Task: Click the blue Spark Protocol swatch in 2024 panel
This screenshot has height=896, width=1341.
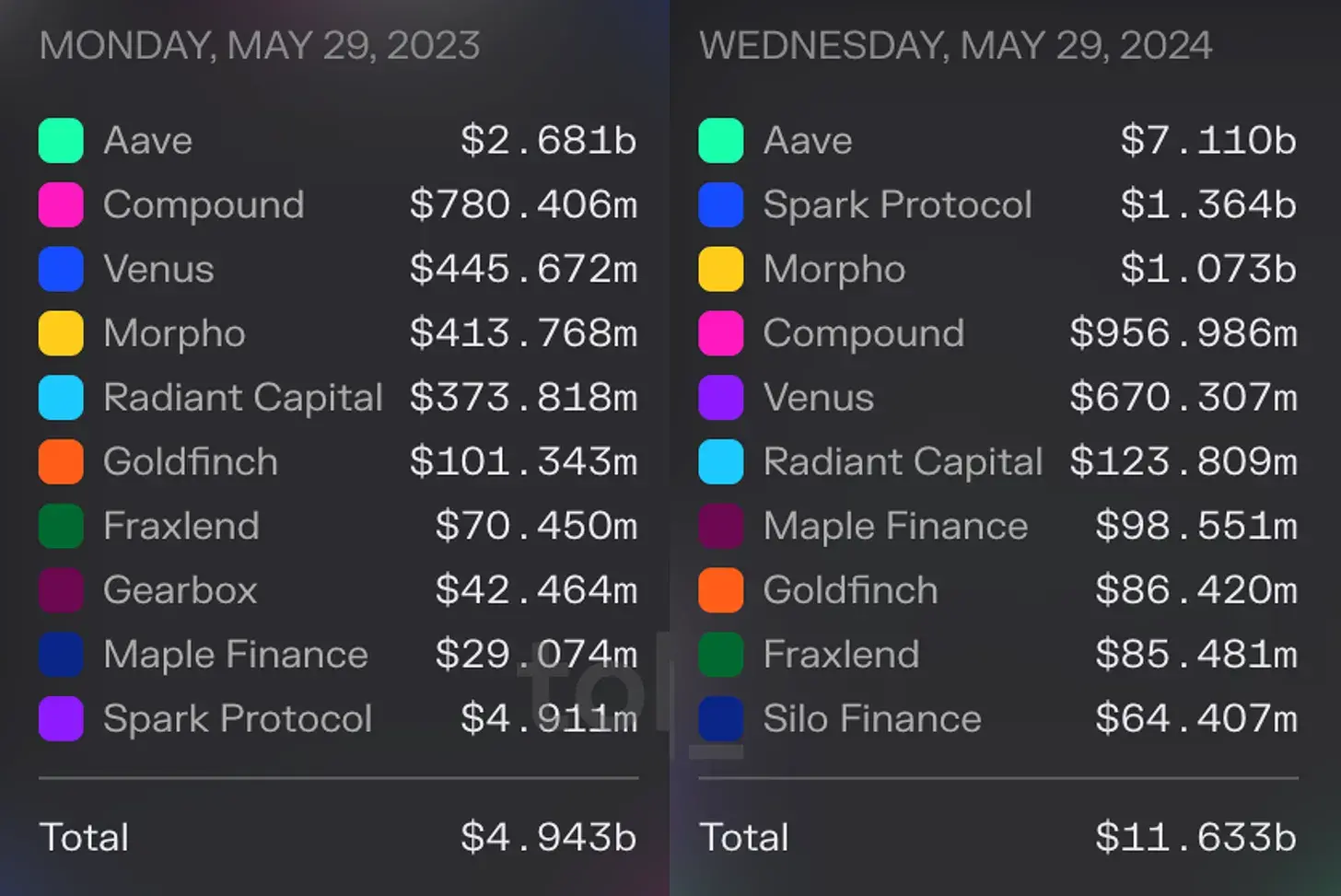Action: tap(720, 204)
